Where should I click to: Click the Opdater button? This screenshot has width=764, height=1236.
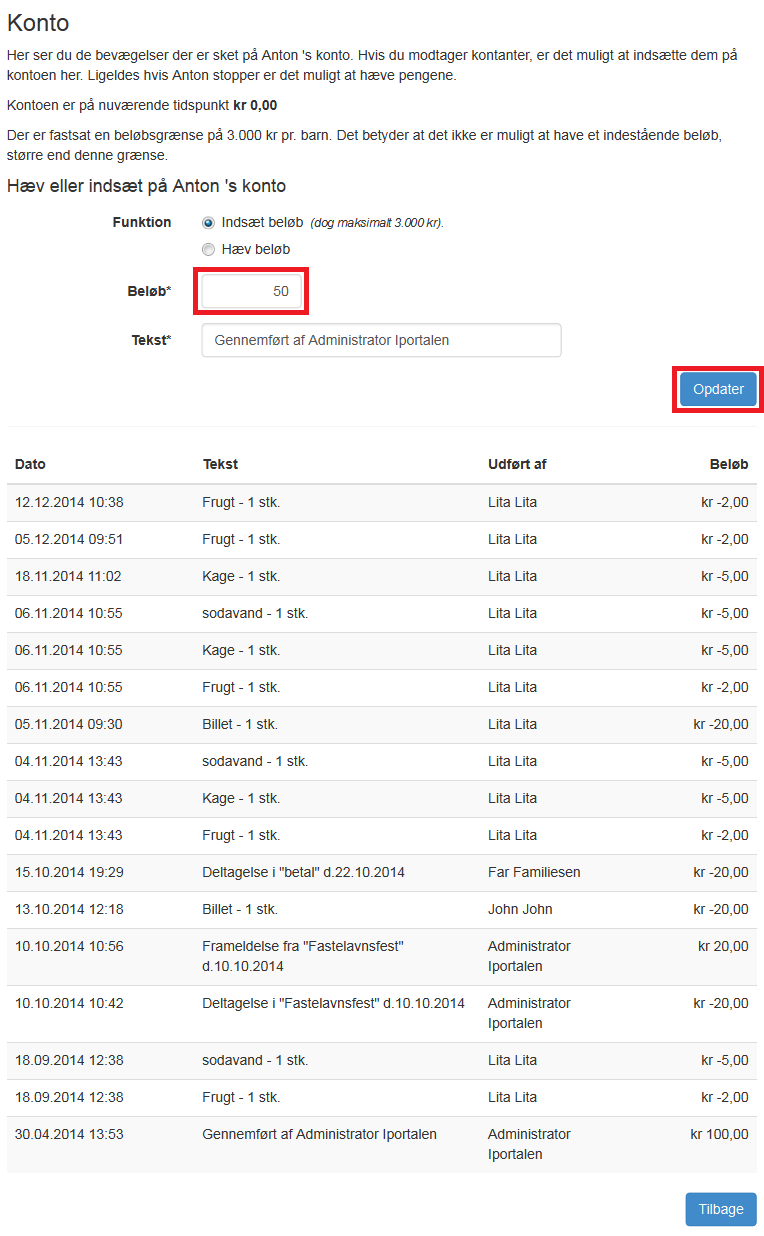pyautogui.click(x=718, y=389)
